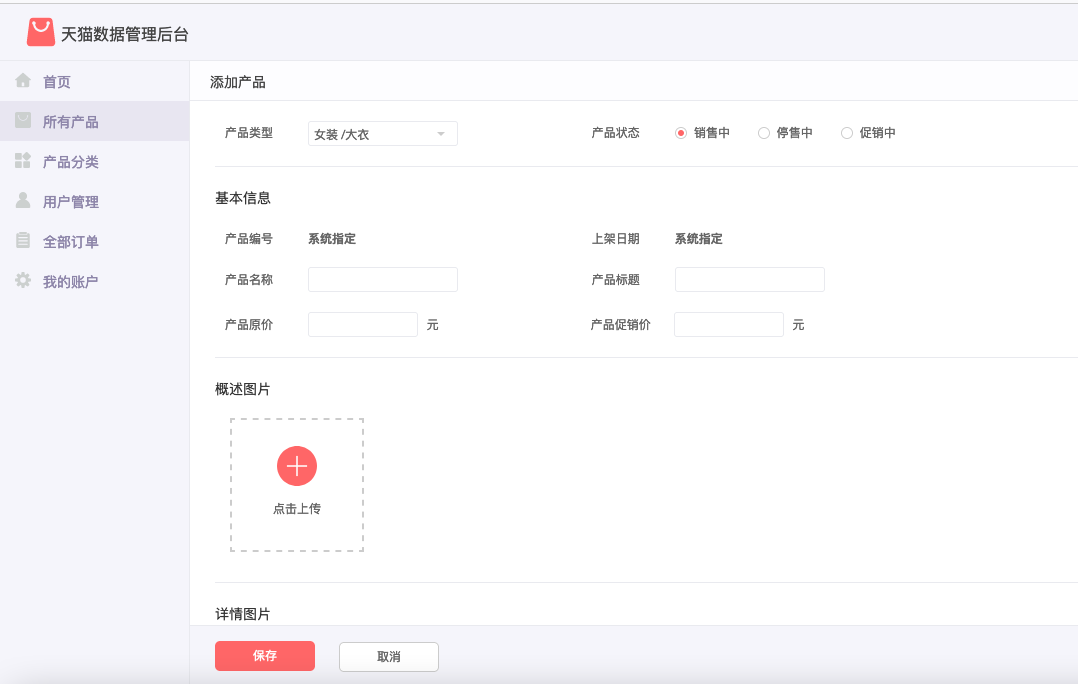Click 系统指定 next to 产品编号
This screenshot has width=1078, height=684.
(x=332, y=239)
